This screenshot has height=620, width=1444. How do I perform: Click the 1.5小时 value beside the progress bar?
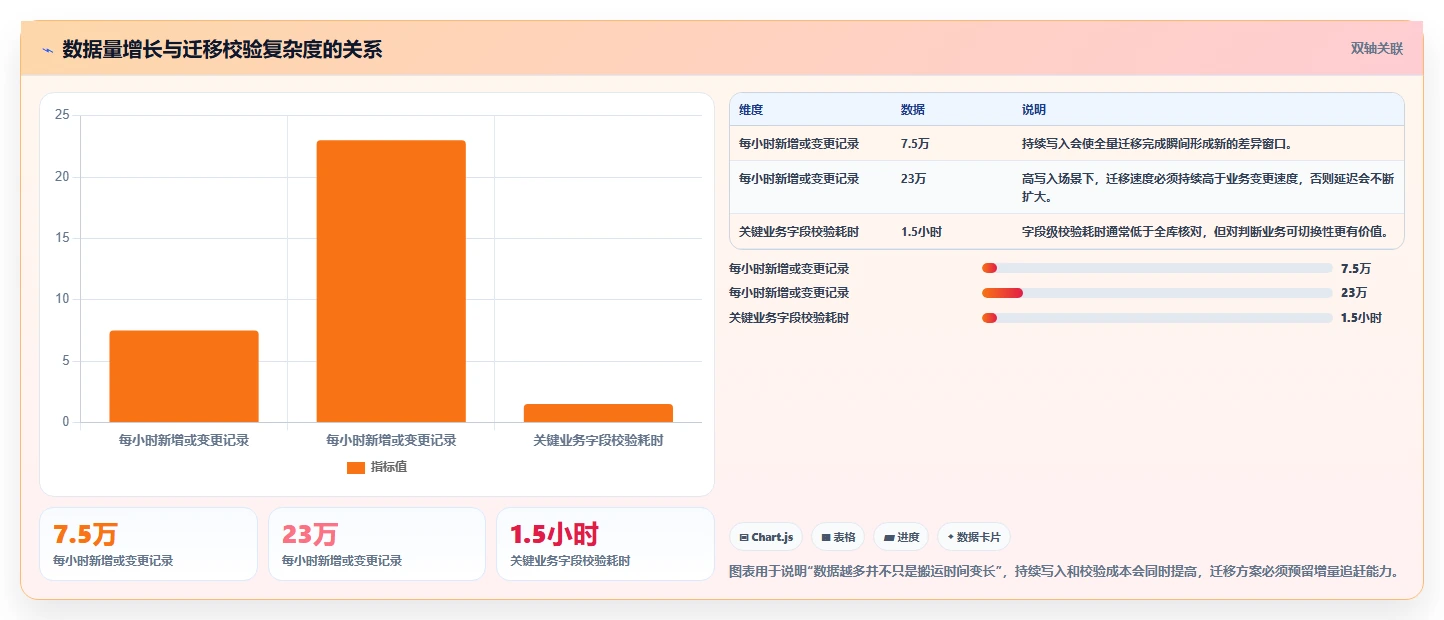tap(1361, 318)
